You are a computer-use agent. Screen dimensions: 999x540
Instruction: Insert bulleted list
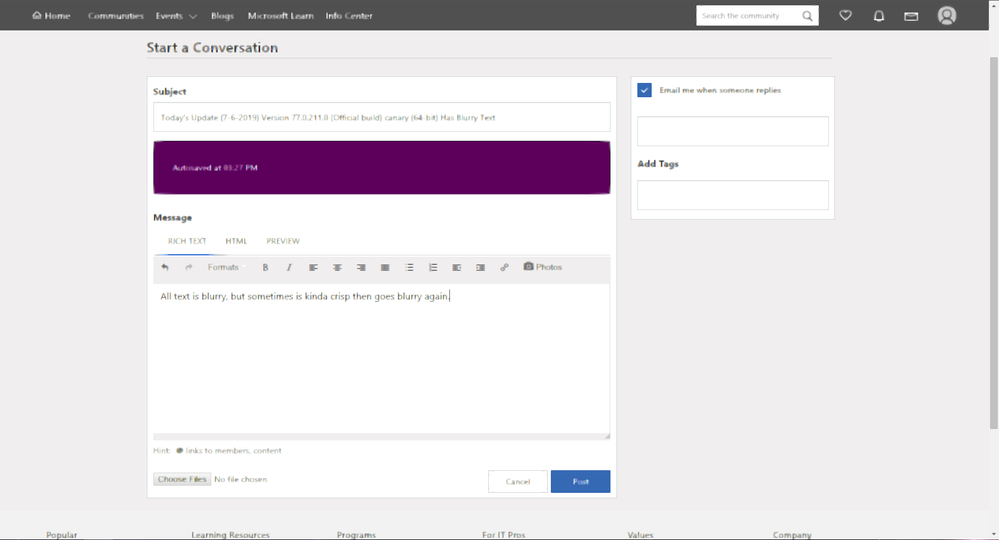coord(409,267)
